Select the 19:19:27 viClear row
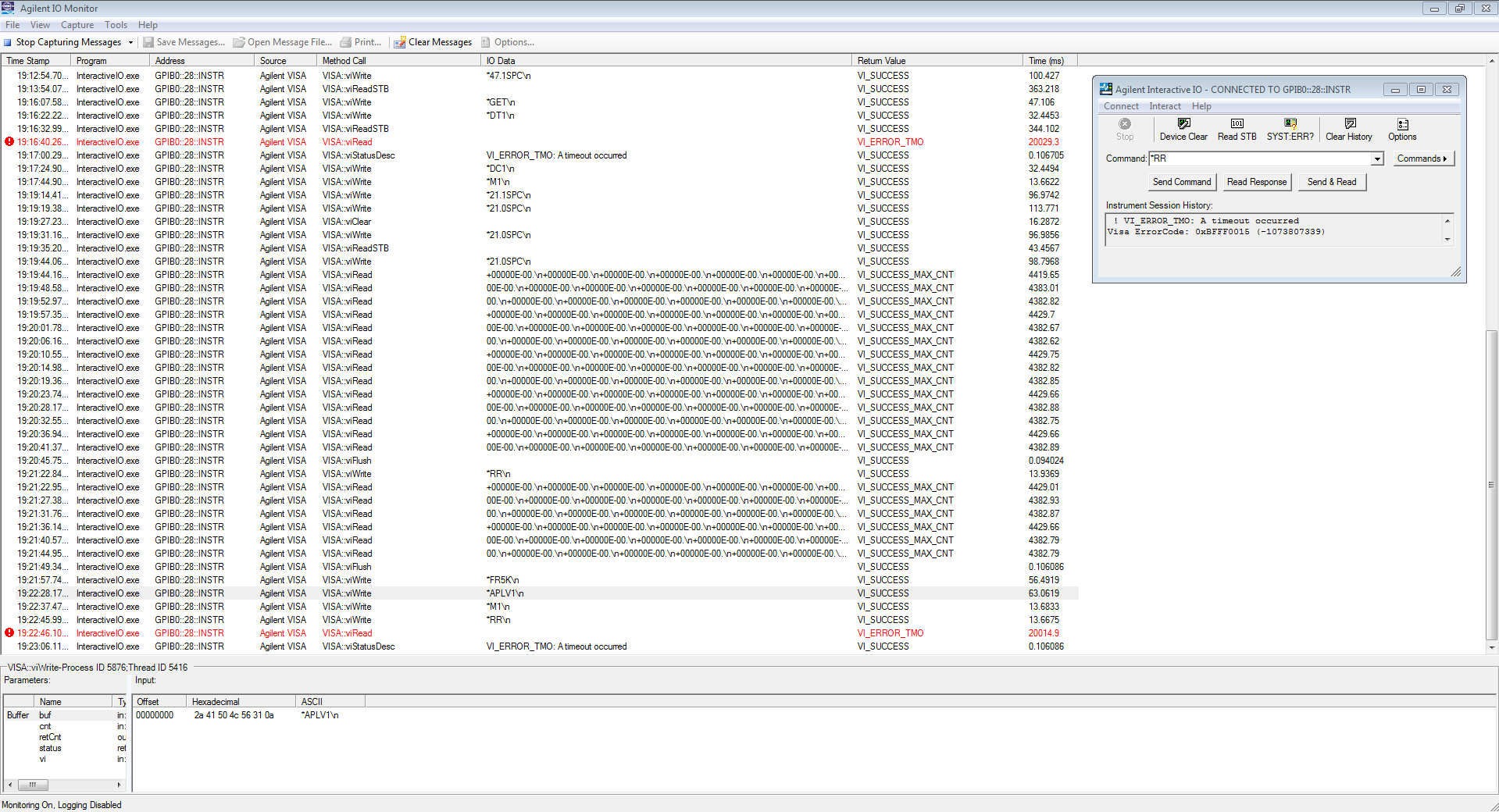This screenshot has height=812, width=1499. point(539,222)
